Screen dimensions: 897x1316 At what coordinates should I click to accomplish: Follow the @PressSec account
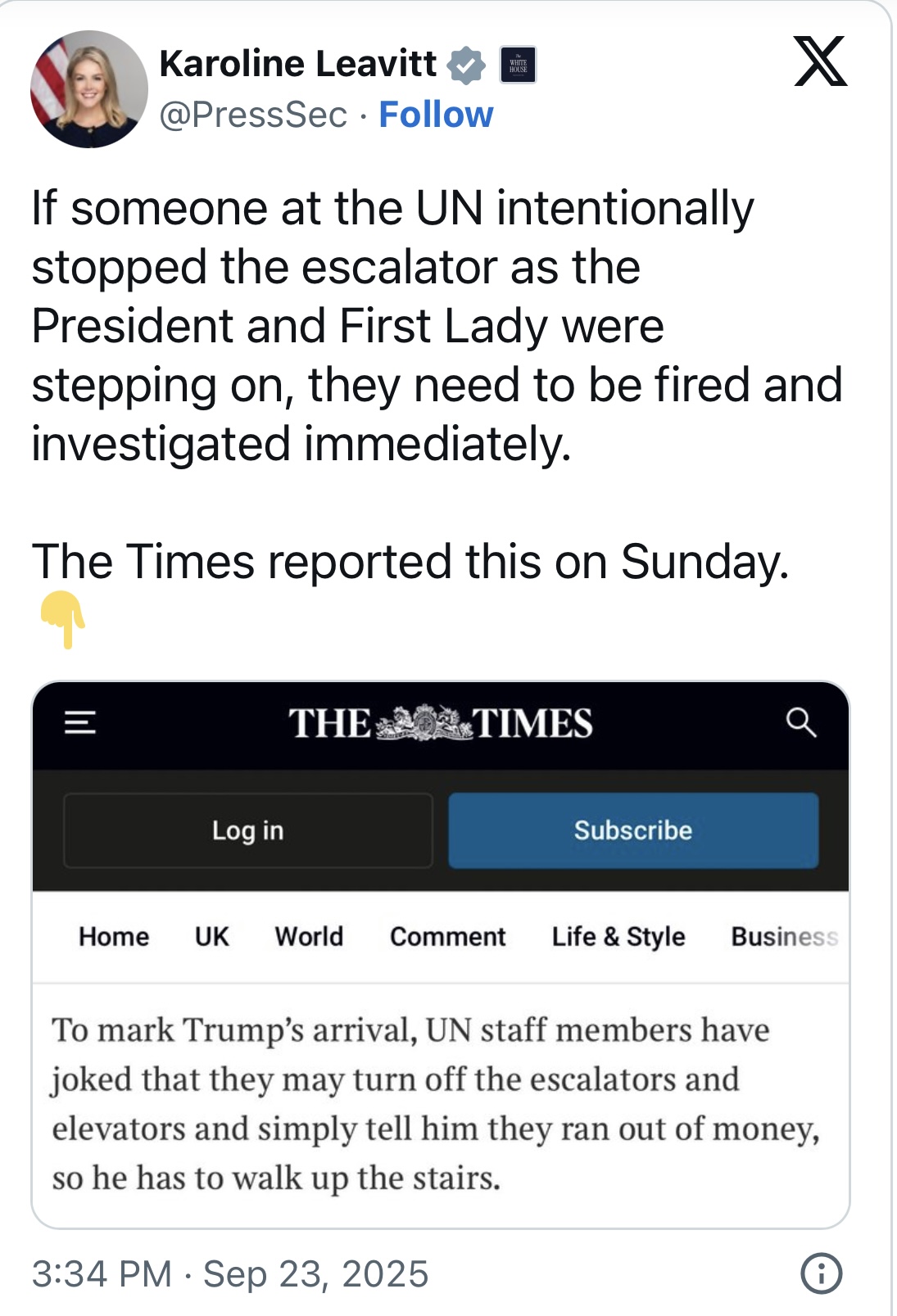436,115
